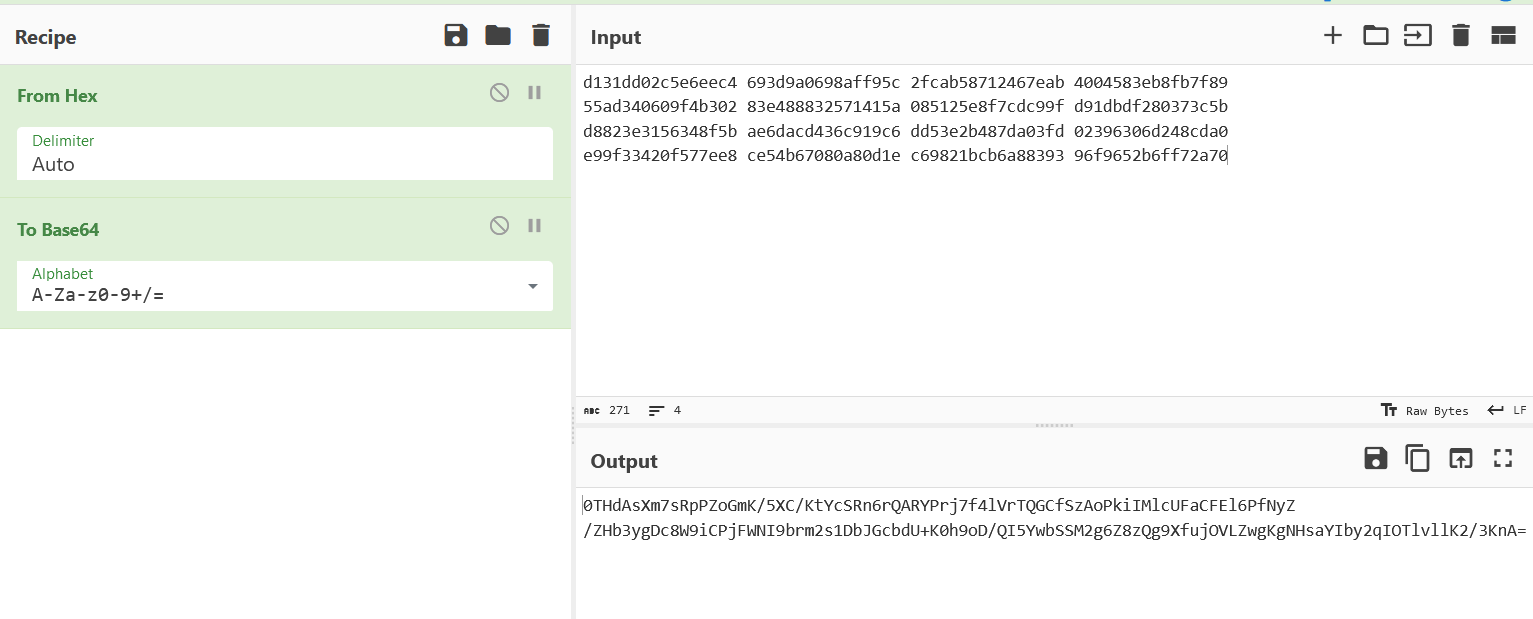Image resolution: width=1533 pixels, height=619 pixels.
Task: Add a new input tab
Action: tap(1333, 36)
